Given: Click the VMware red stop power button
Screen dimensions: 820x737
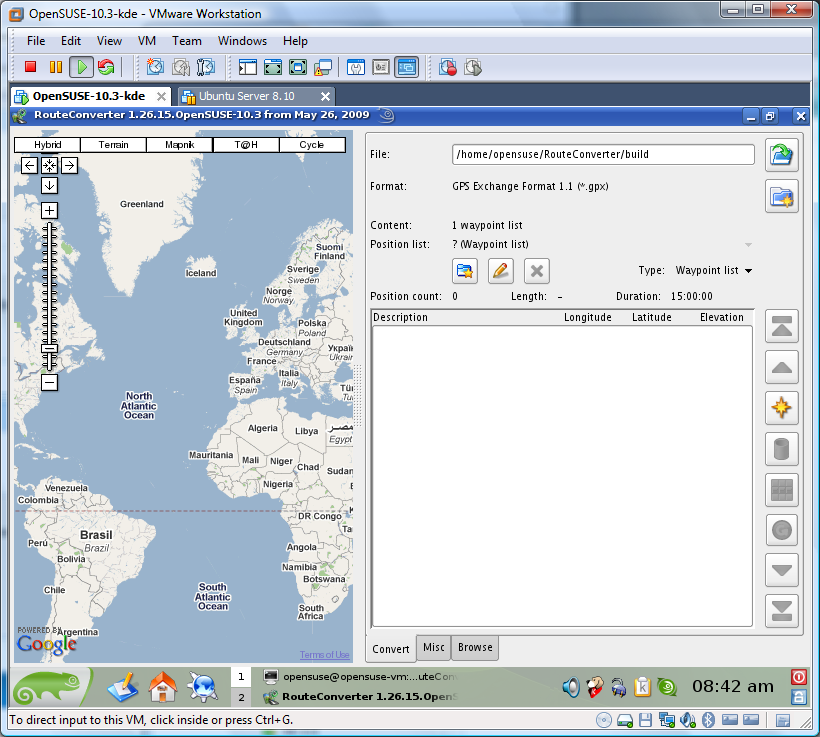Looking at the screenshot, I should (x=30, y=67).
